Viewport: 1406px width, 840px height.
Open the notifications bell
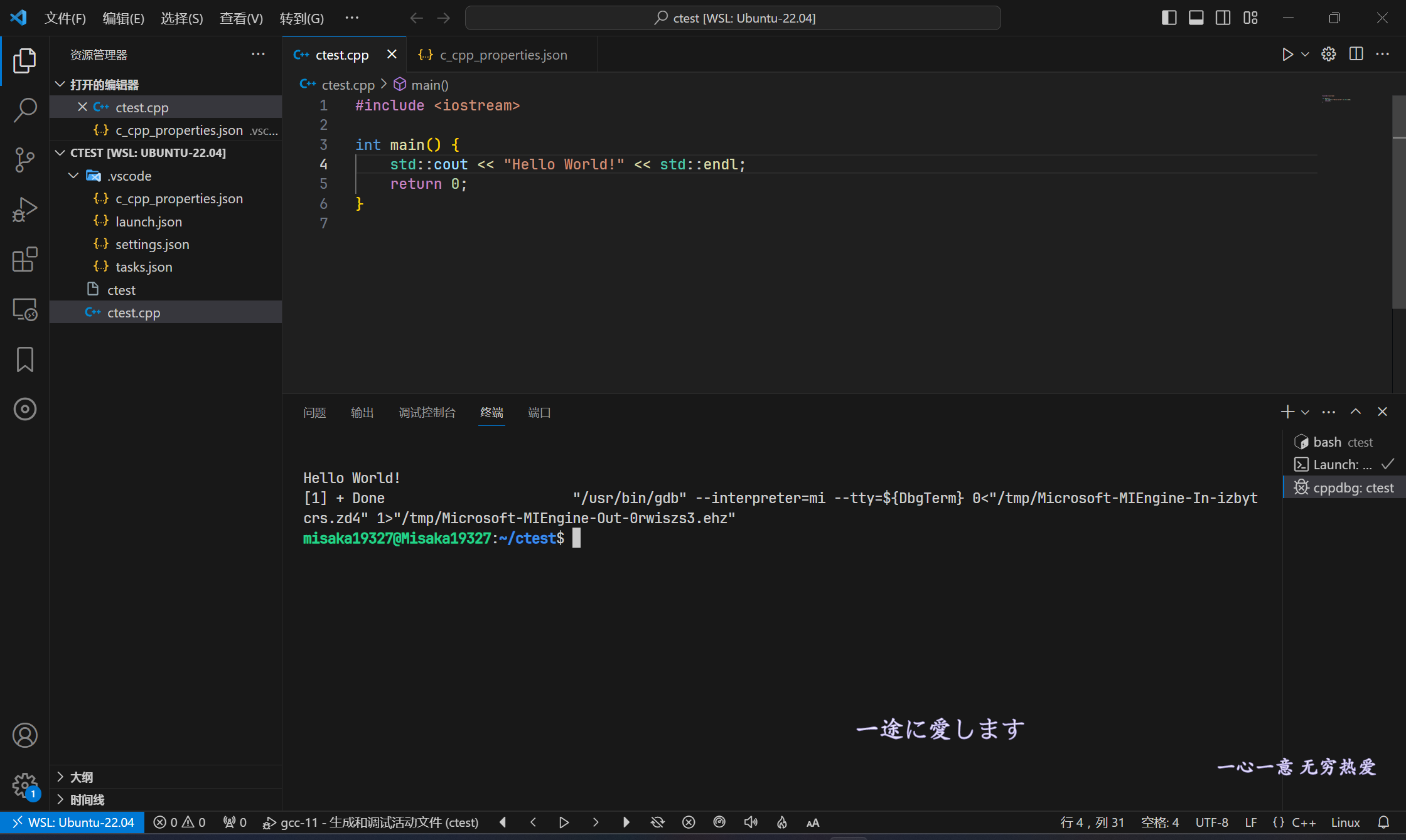click(1383, 822)
